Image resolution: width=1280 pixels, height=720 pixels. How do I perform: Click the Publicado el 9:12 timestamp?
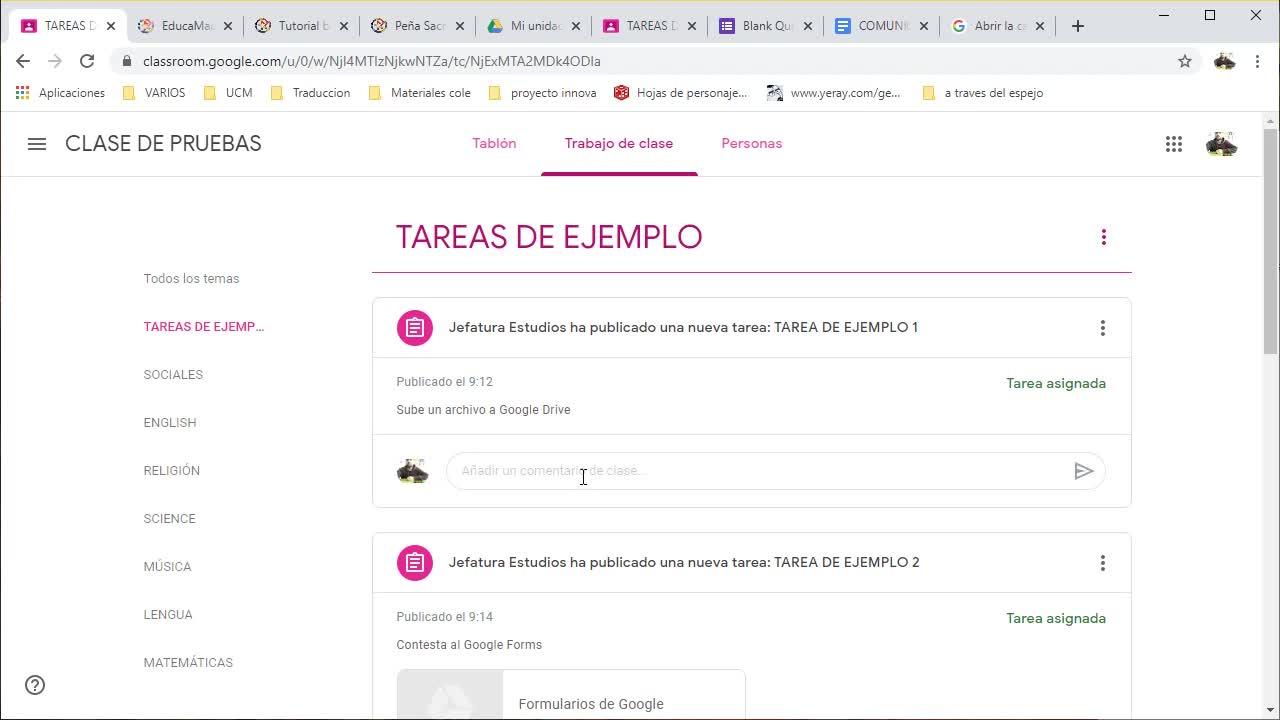pos(444,382)
